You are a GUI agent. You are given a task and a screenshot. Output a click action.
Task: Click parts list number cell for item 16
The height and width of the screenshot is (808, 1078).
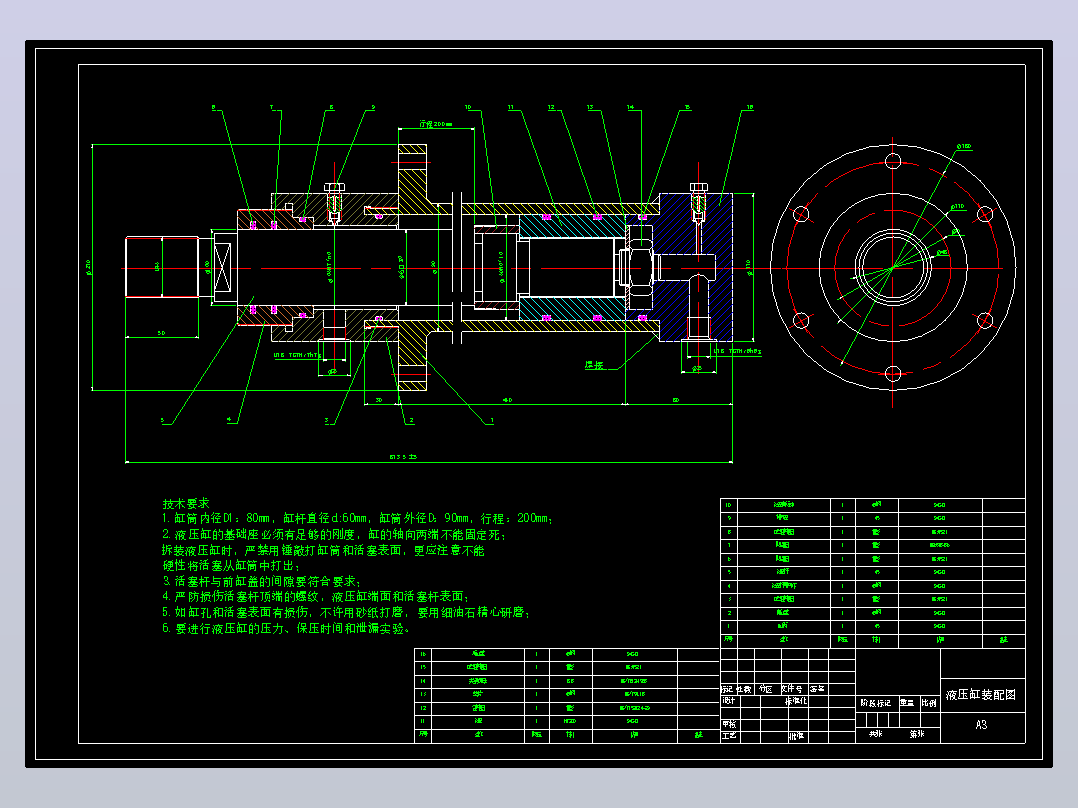(x=423, y=654)
